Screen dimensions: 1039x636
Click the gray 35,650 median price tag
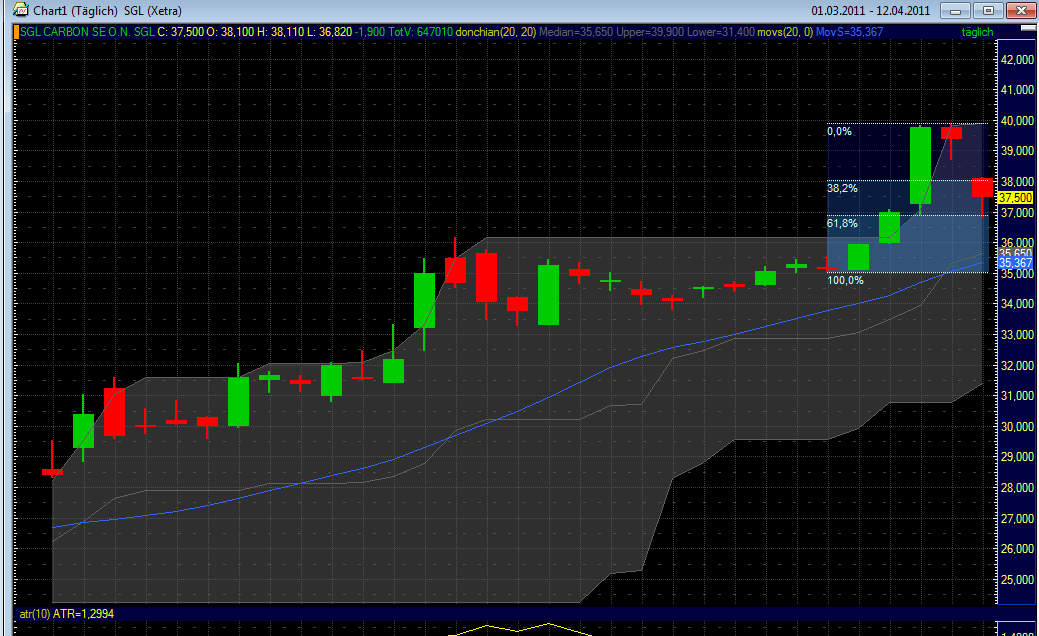1015,254
